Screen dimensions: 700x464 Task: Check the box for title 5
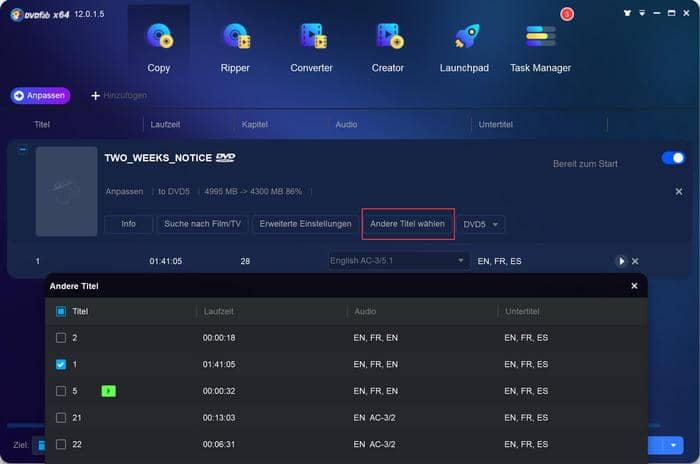tap(61, 391)
